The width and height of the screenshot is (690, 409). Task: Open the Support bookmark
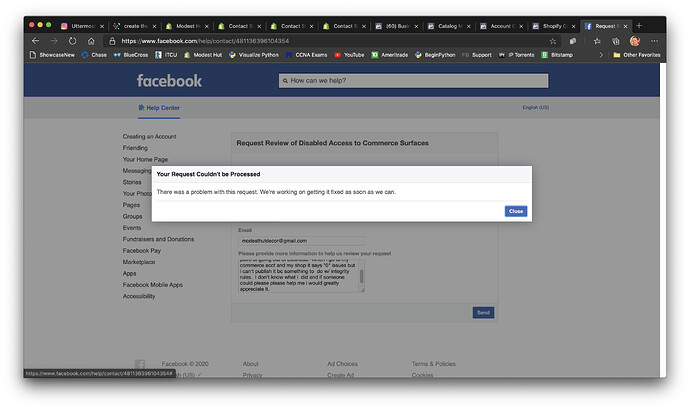[x=477, y=55]
